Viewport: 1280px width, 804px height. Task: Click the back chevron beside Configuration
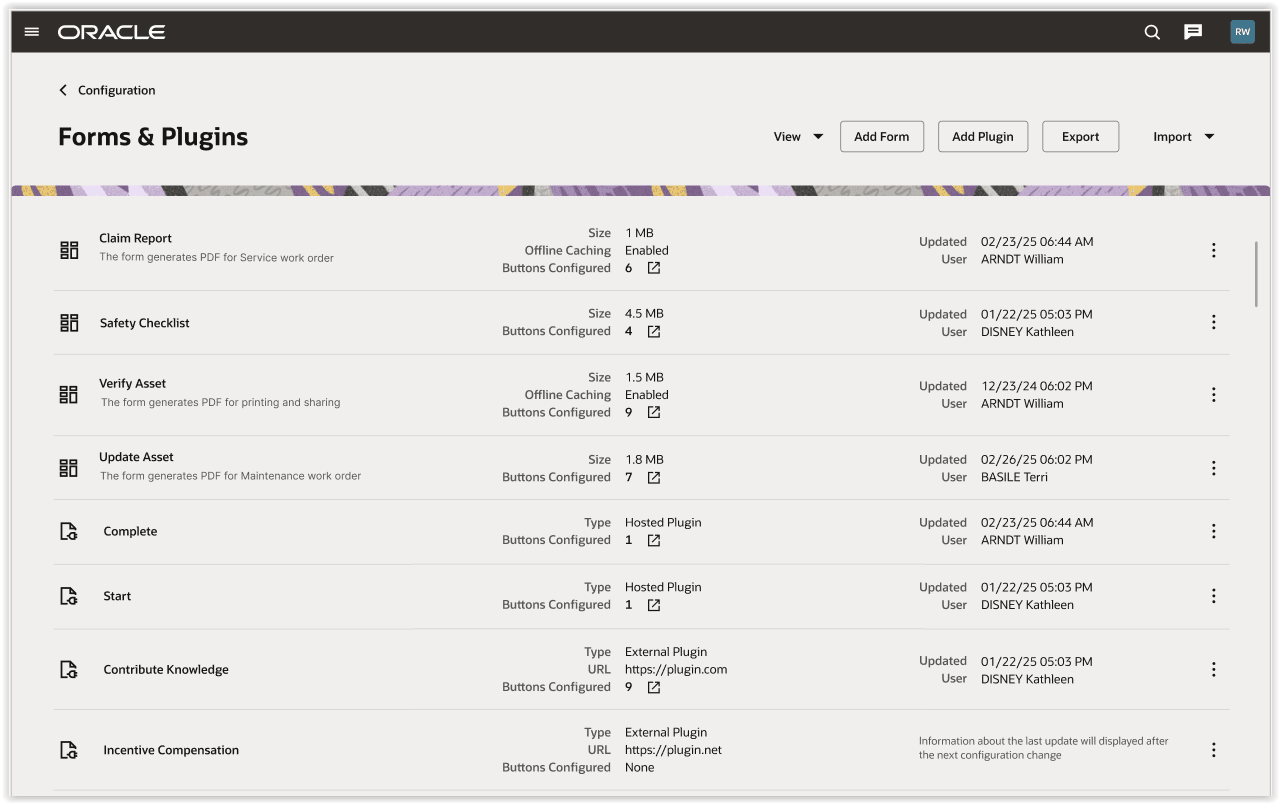63,90
